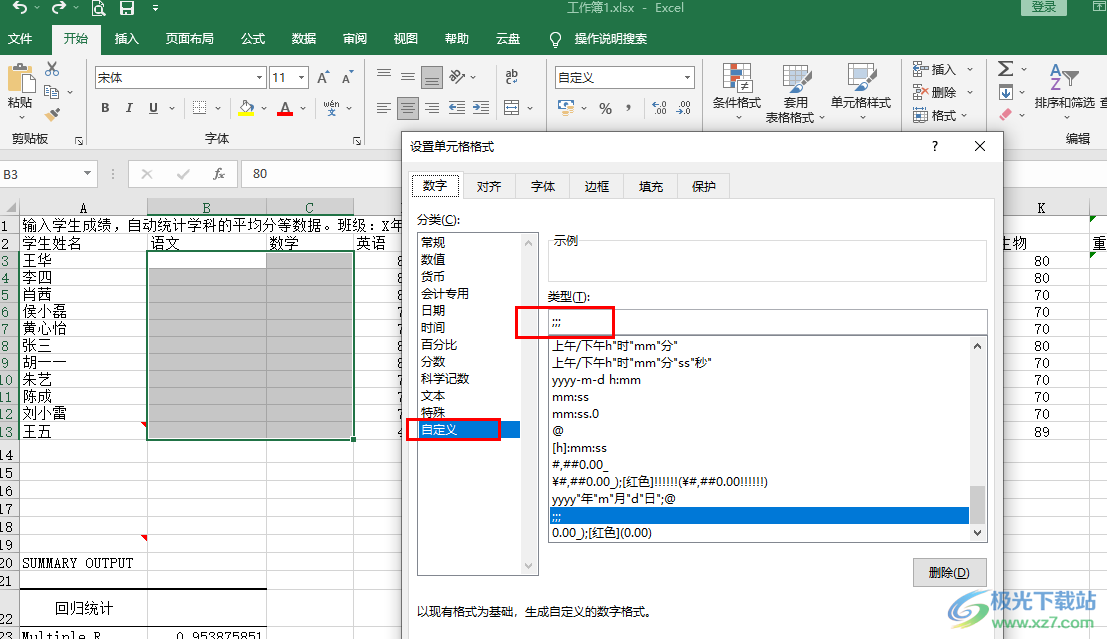
Task: Save the workbook with the floppy disk icon
Action: [x=127, y=8]
